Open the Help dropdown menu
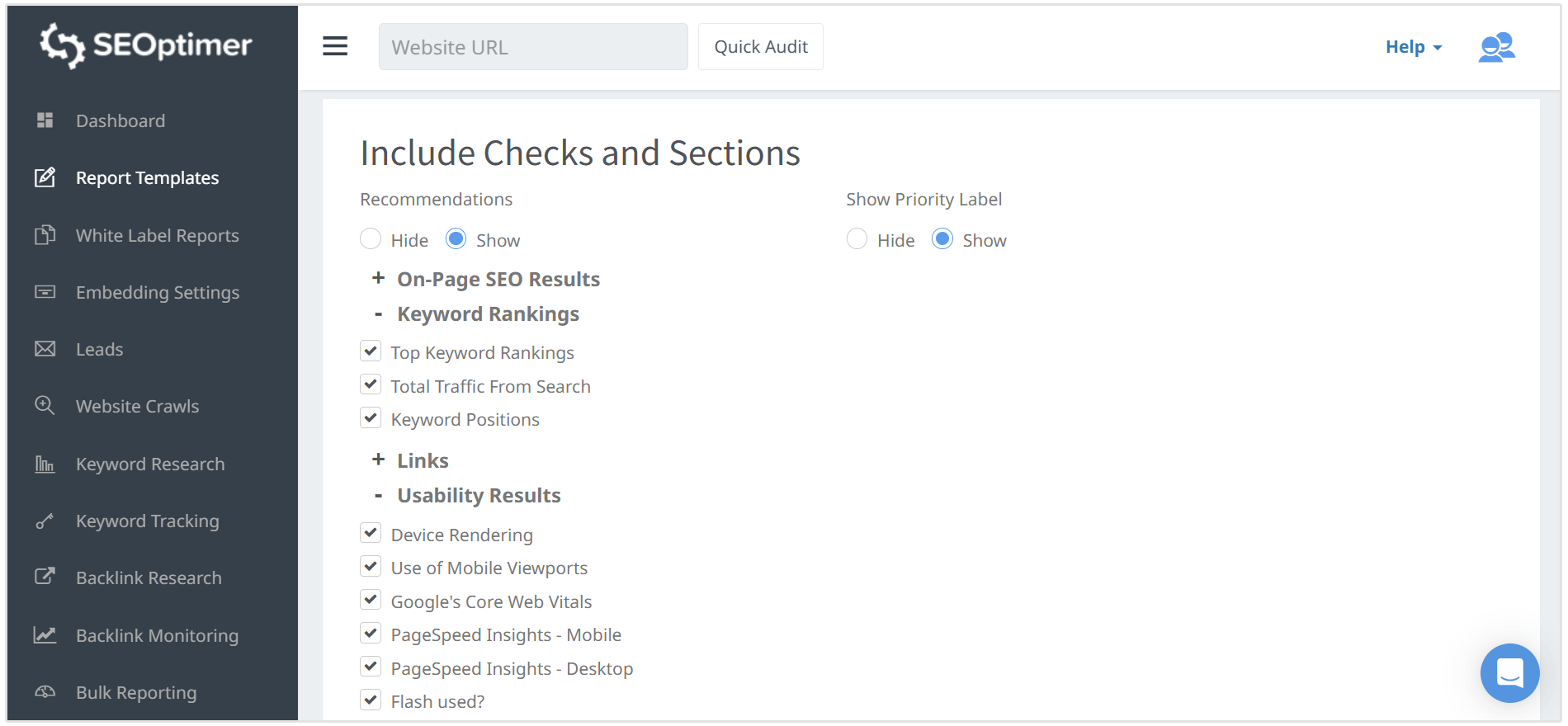 click(1413, 47)
